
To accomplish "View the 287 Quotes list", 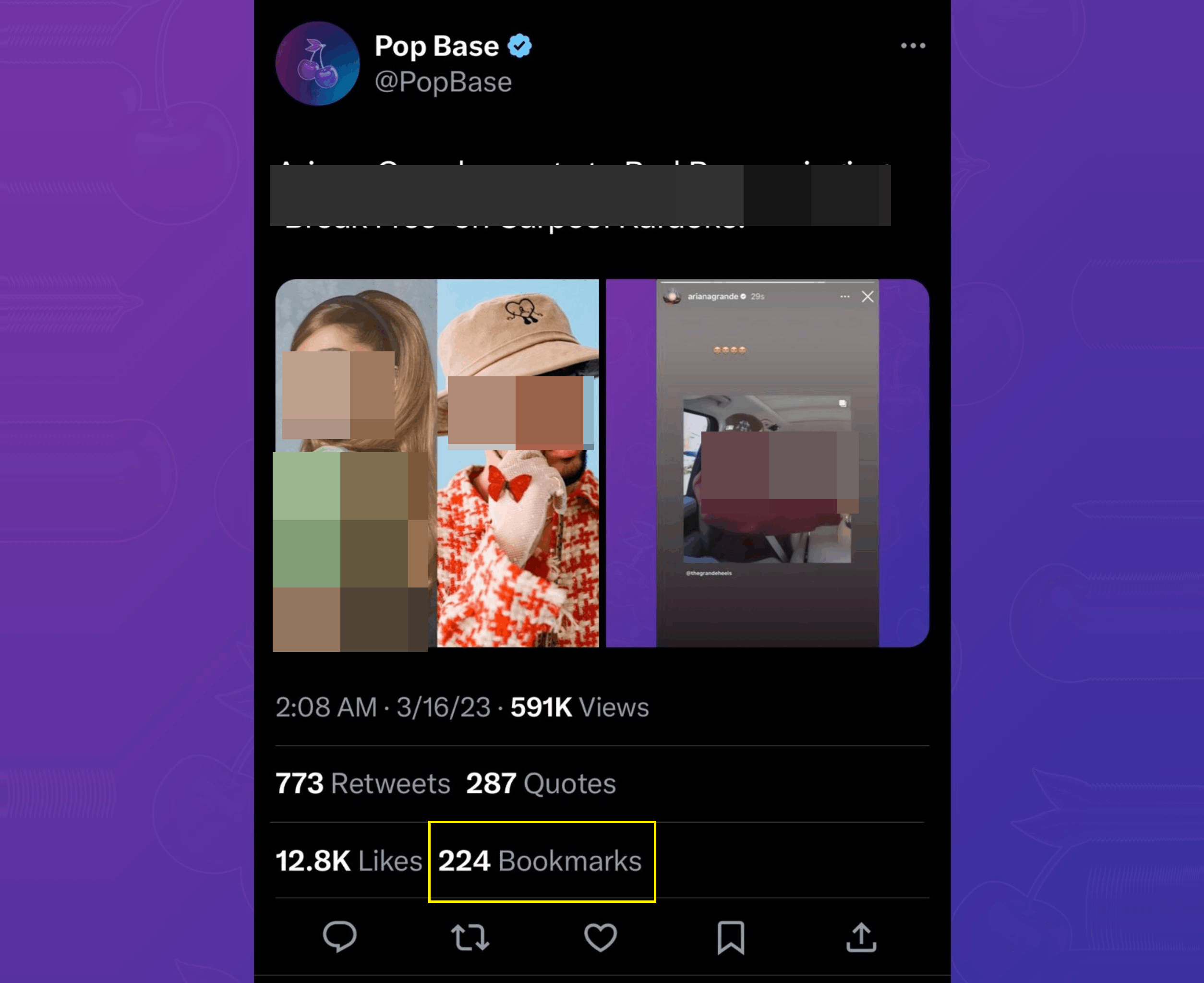I will click(541, 784).
